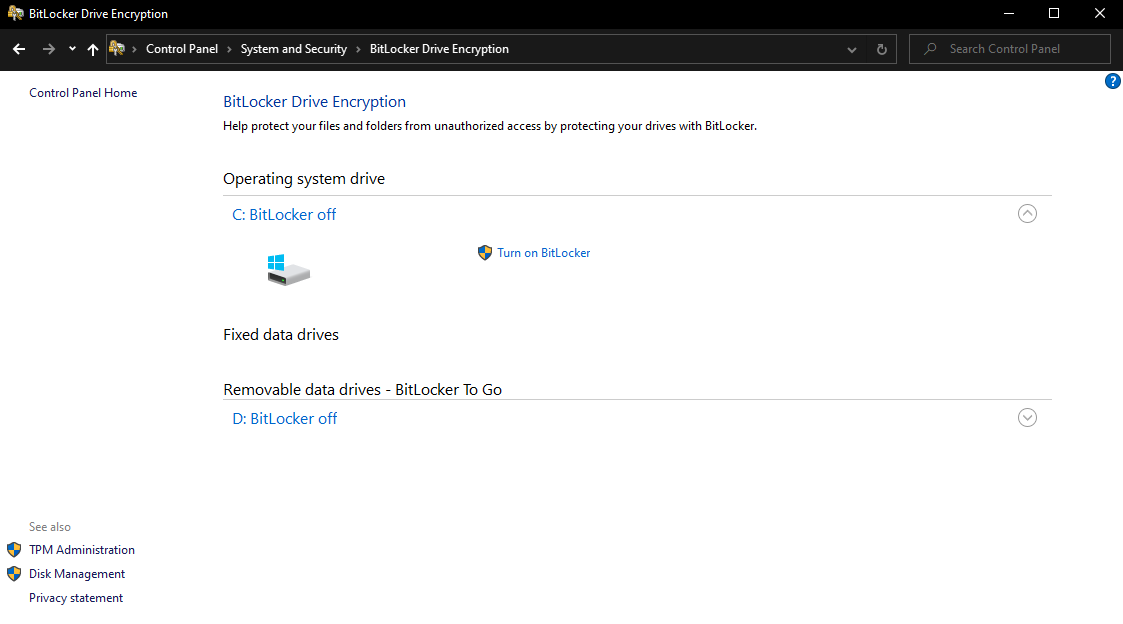The width and height of the screenshot is (1123, 624).
Task: Open the Privacy statement link
Action: tap(76, 598)
